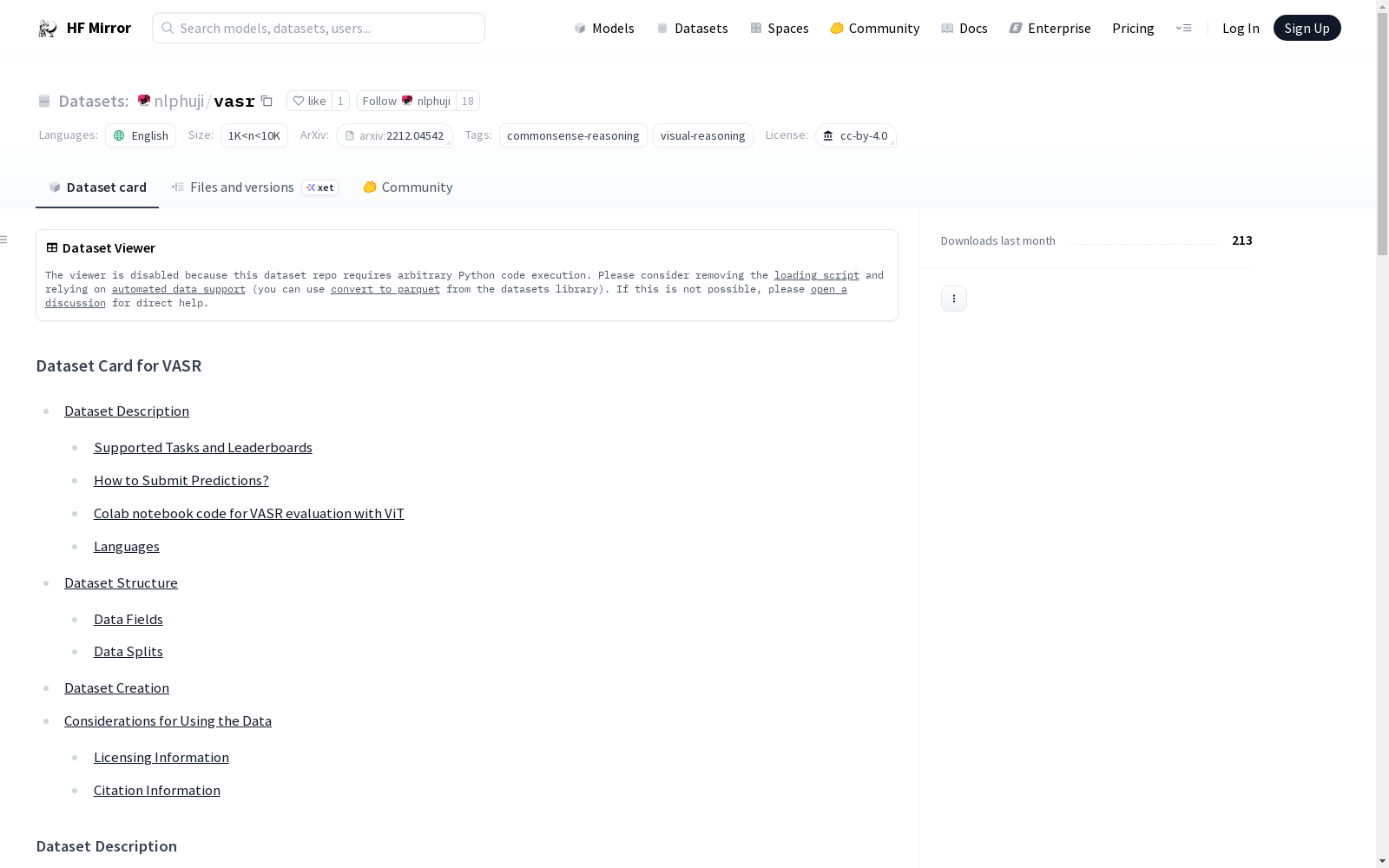The height and width of the screenshot is (868, 1389).
Task: Jump to Dataset Description section link
Action: point(127,411)
